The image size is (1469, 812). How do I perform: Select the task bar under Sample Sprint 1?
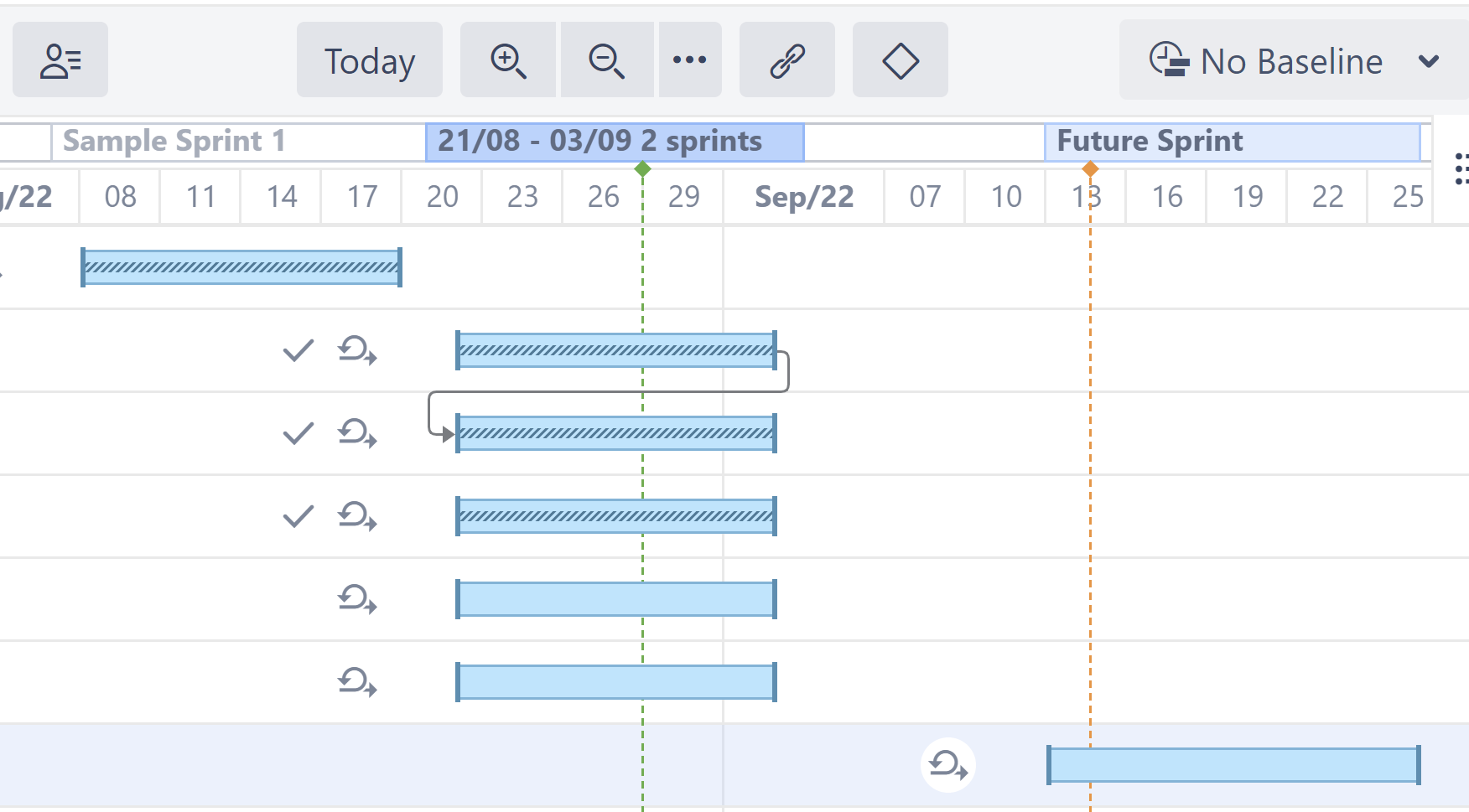[241, 267]
